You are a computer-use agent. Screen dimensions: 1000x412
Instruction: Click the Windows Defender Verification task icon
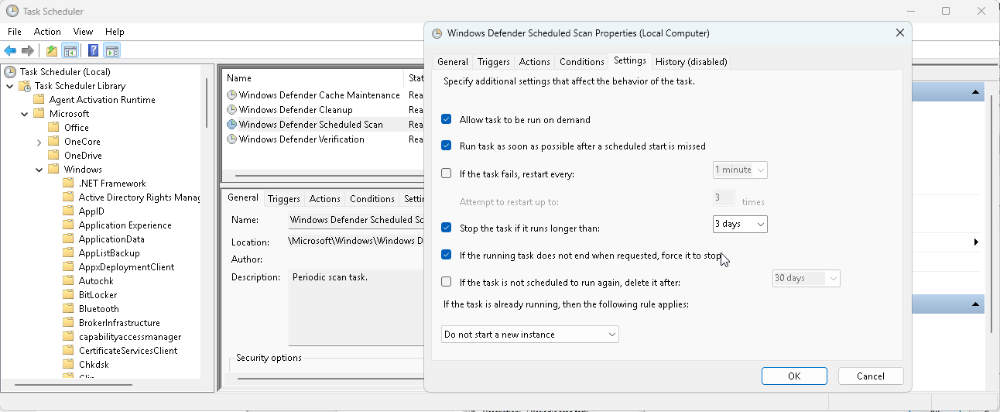click(x=232, y=139)
